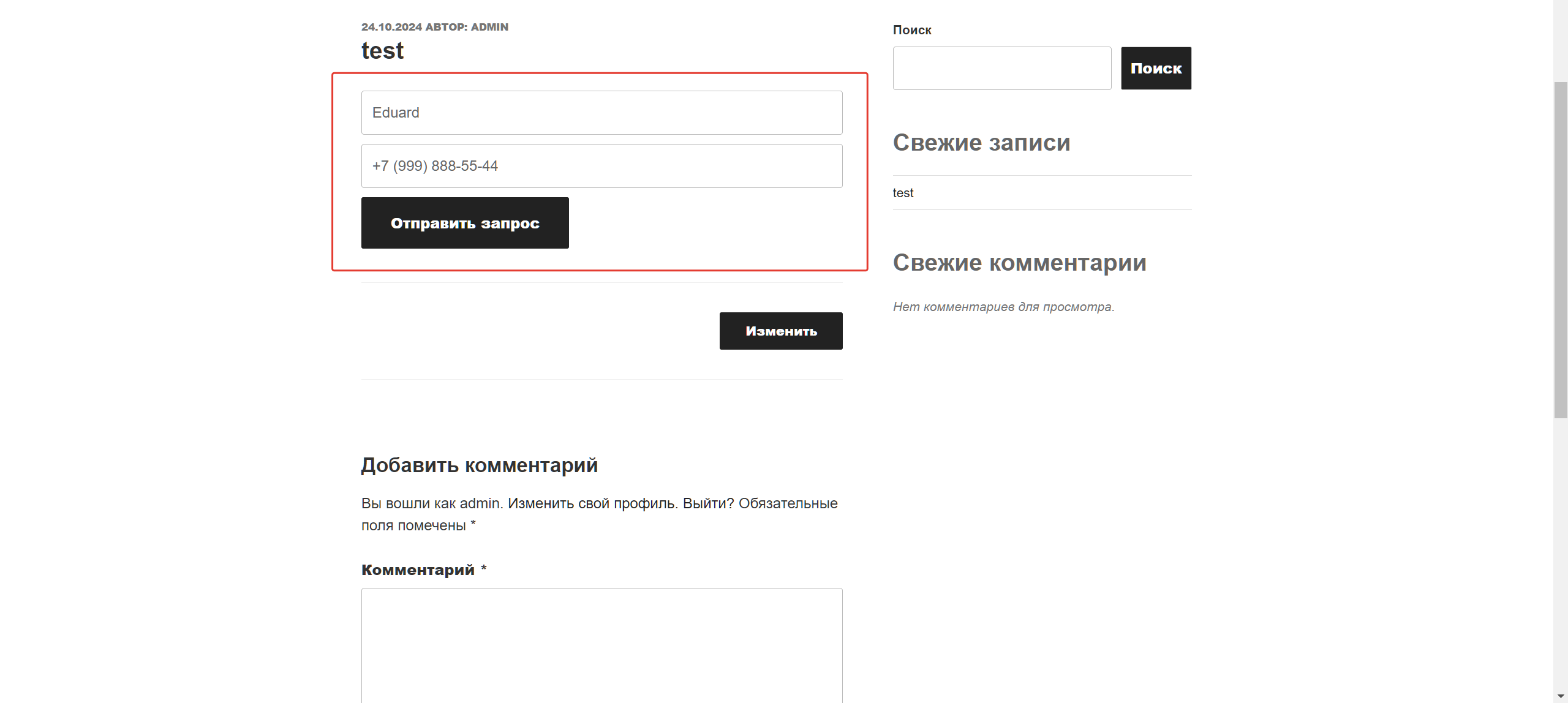Click the Изменить button below the form

click(x=780, y=331)
